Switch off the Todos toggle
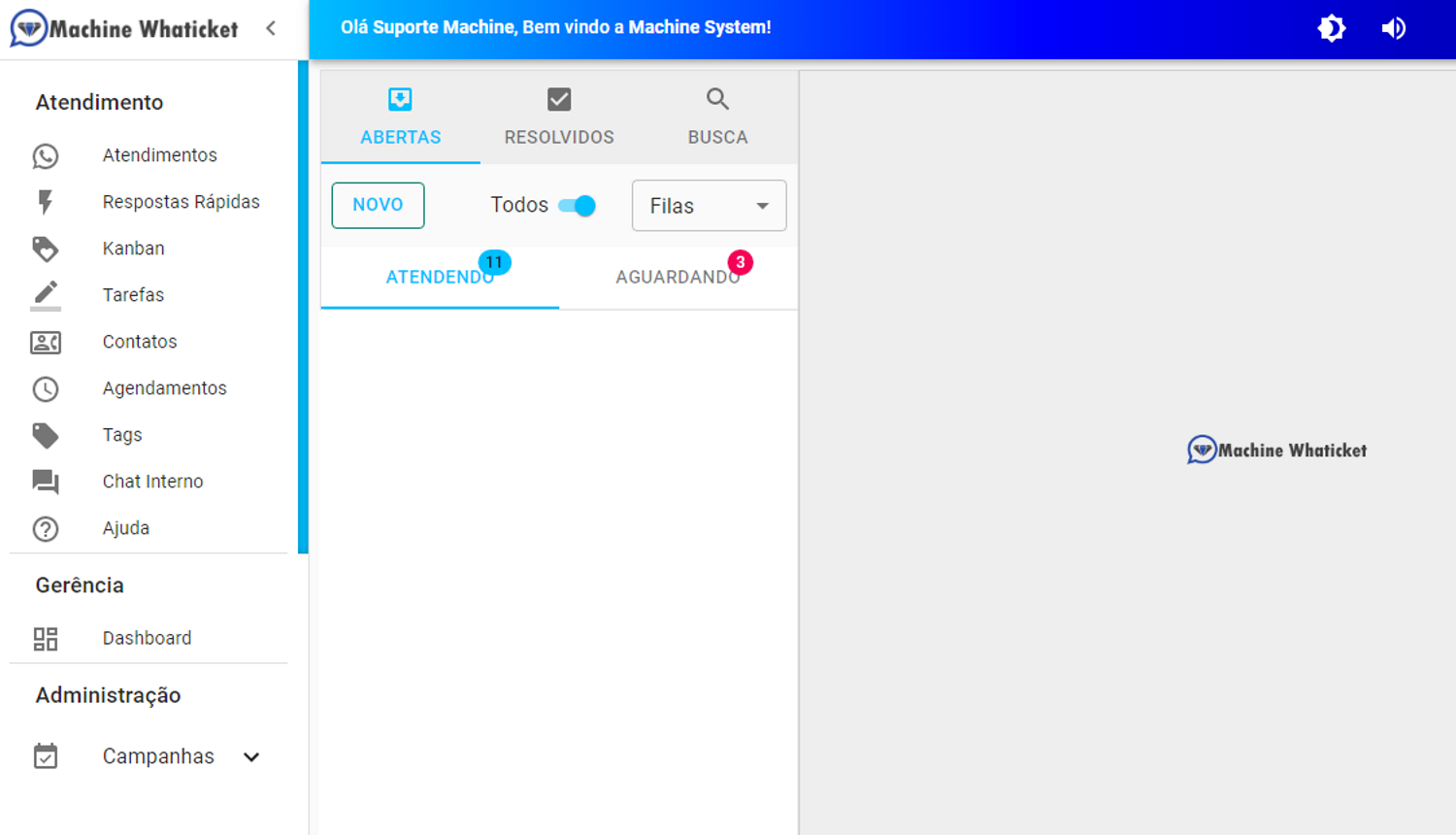 click(x=578, y=205)
